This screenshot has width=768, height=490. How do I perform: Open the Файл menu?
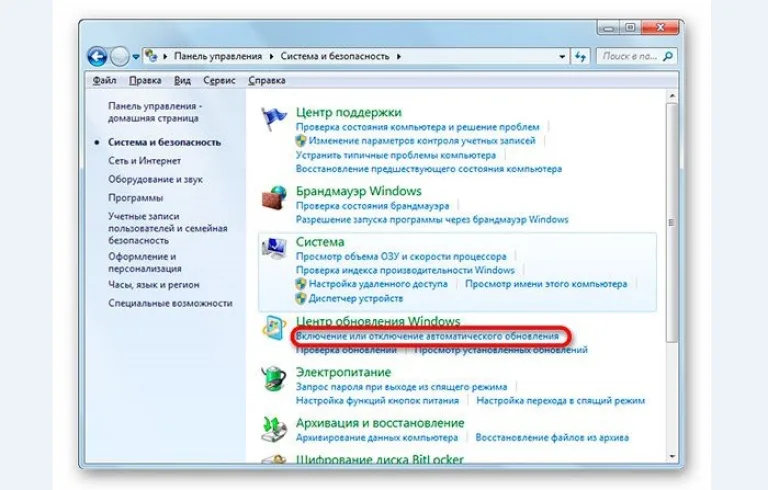[104, 80]
